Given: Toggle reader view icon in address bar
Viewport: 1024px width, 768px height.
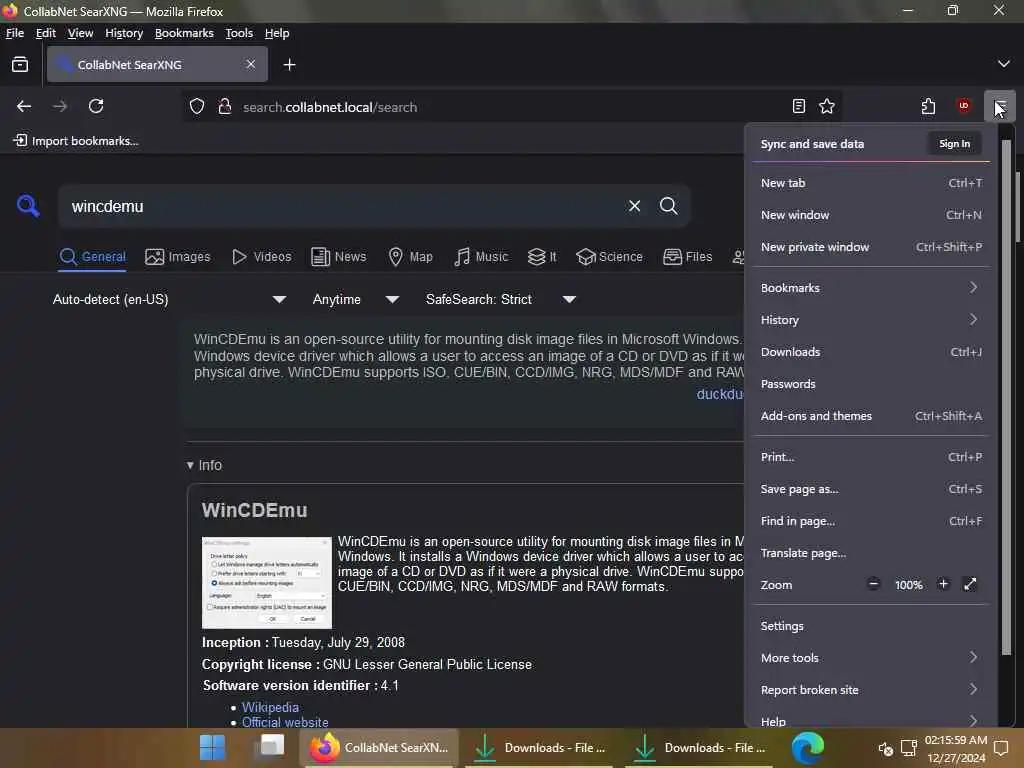Looking at the screenshot, I should (x=798, y=106).
